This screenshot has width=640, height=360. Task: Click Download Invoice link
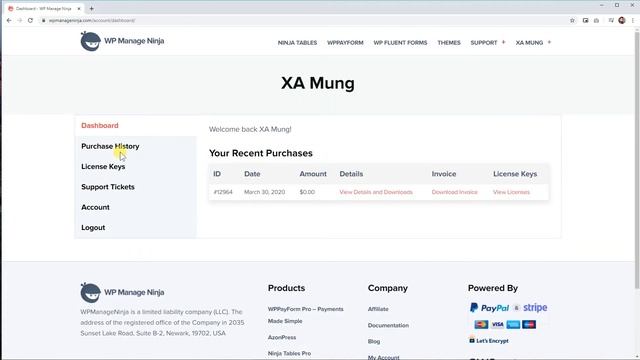(454, 192)
